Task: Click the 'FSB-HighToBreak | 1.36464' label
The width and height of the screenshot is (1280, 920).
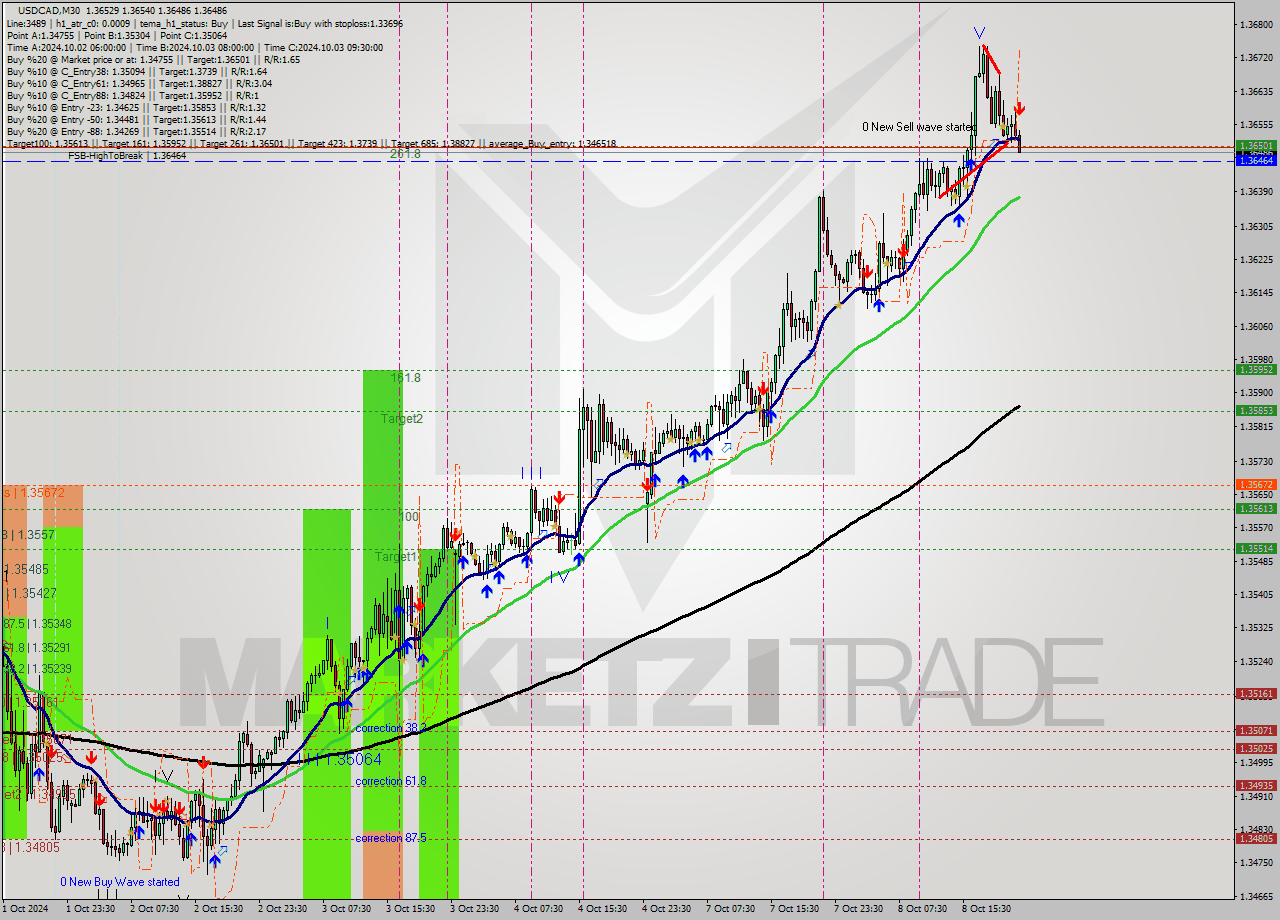Action: pyautogui.click(x=127, y=156)
